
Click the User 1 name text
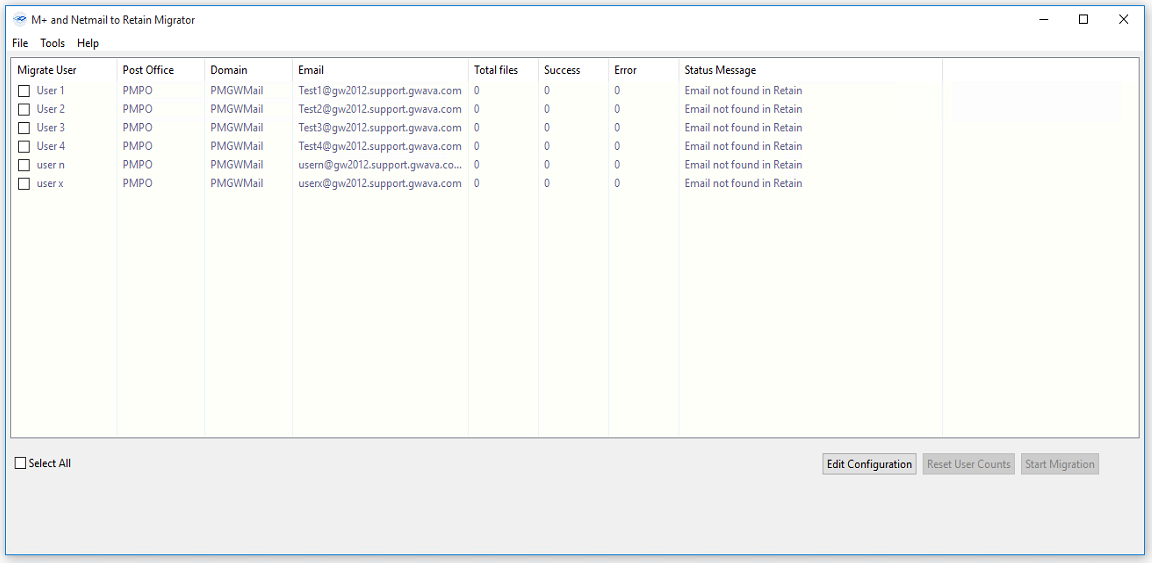[51, 90]
